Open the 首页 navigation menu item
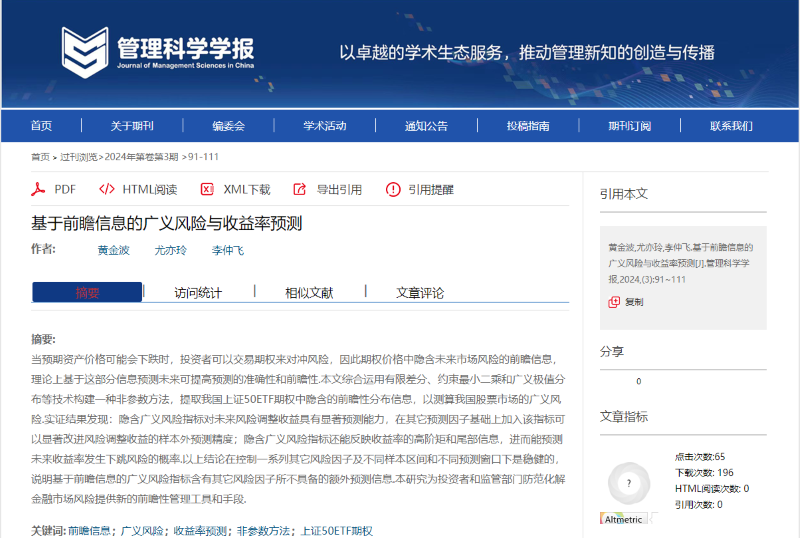This screenshot has height=538, width=800. pos(41,126)
